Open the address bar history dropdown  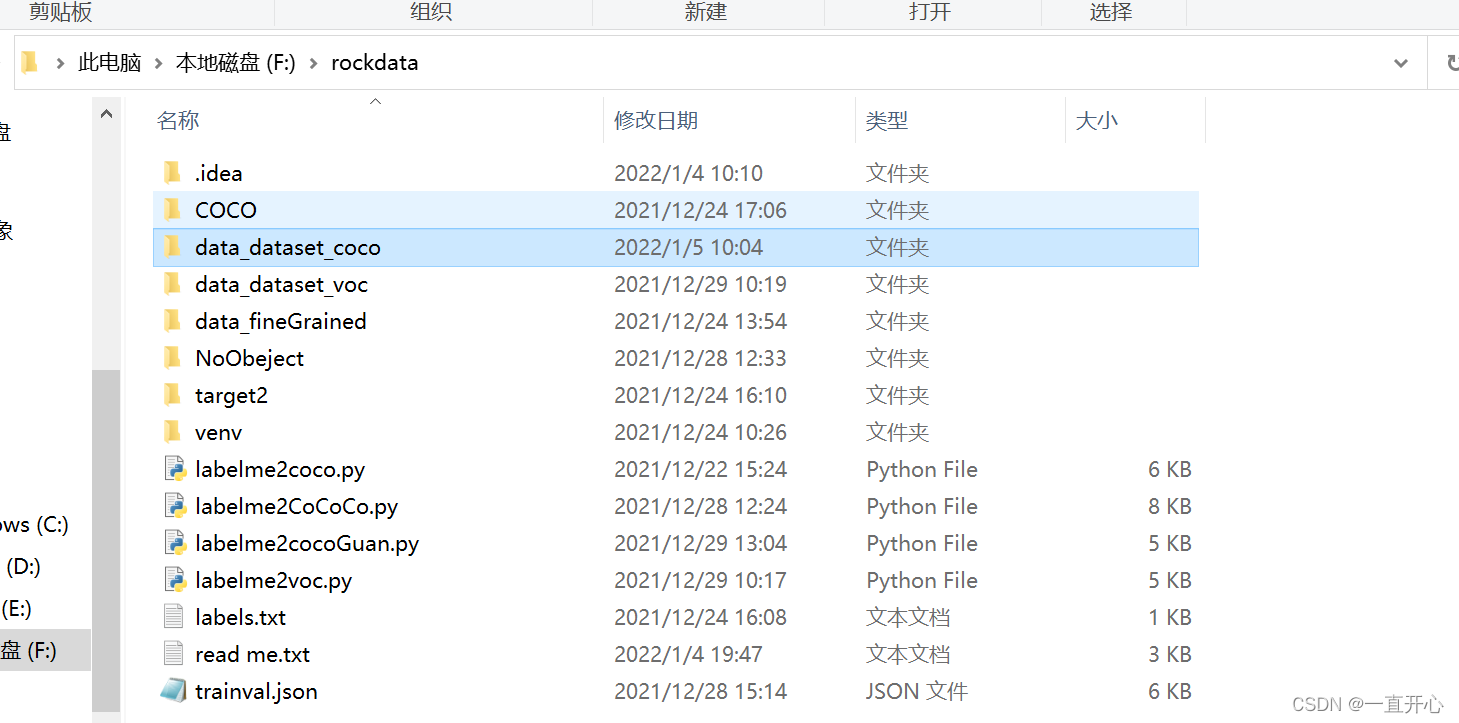pyautogui.click(x=1401, y=63)
